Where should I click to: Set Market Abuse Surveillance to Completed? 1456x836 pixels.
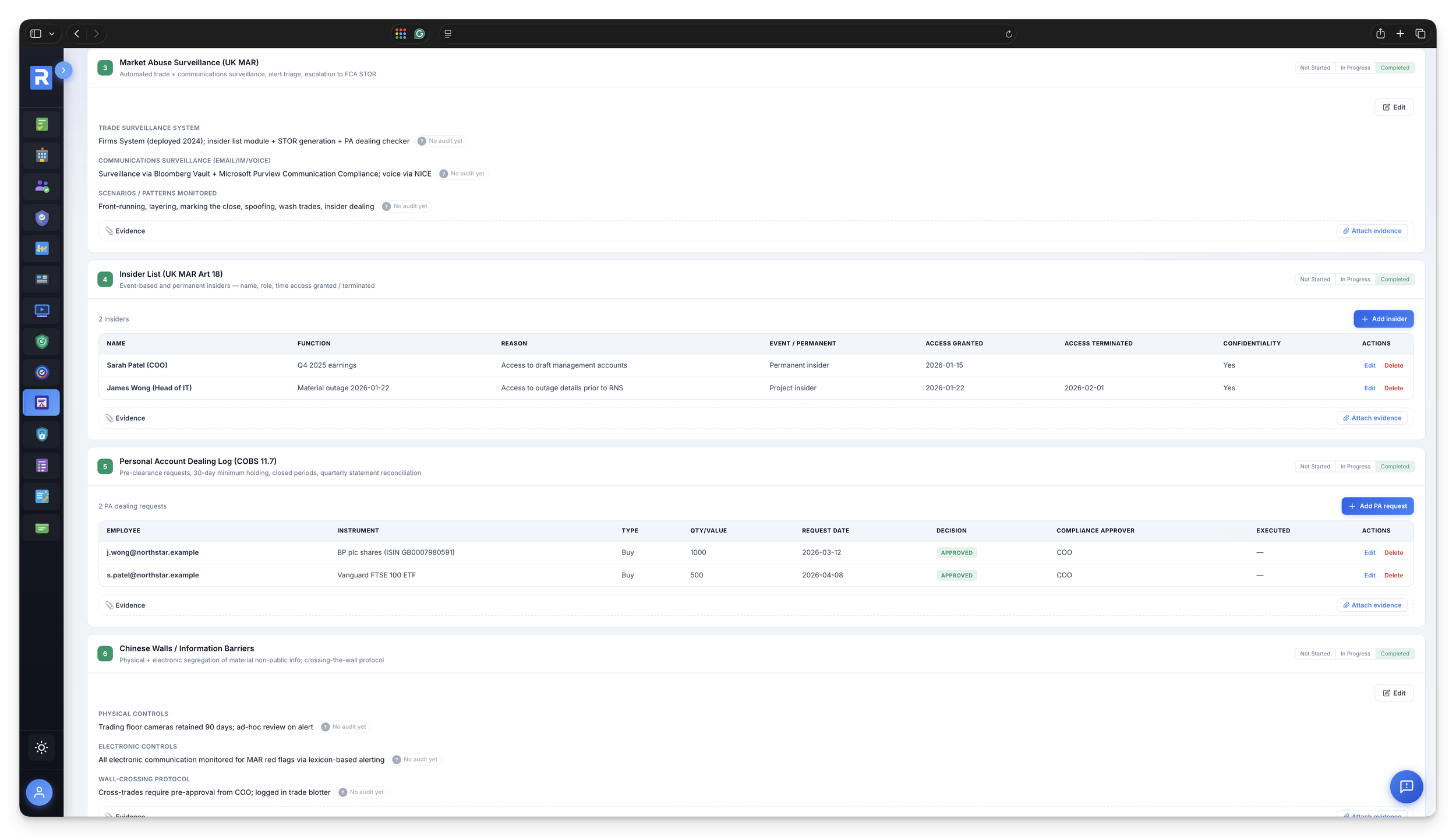pyautogui.click(x=1395, y=68)
